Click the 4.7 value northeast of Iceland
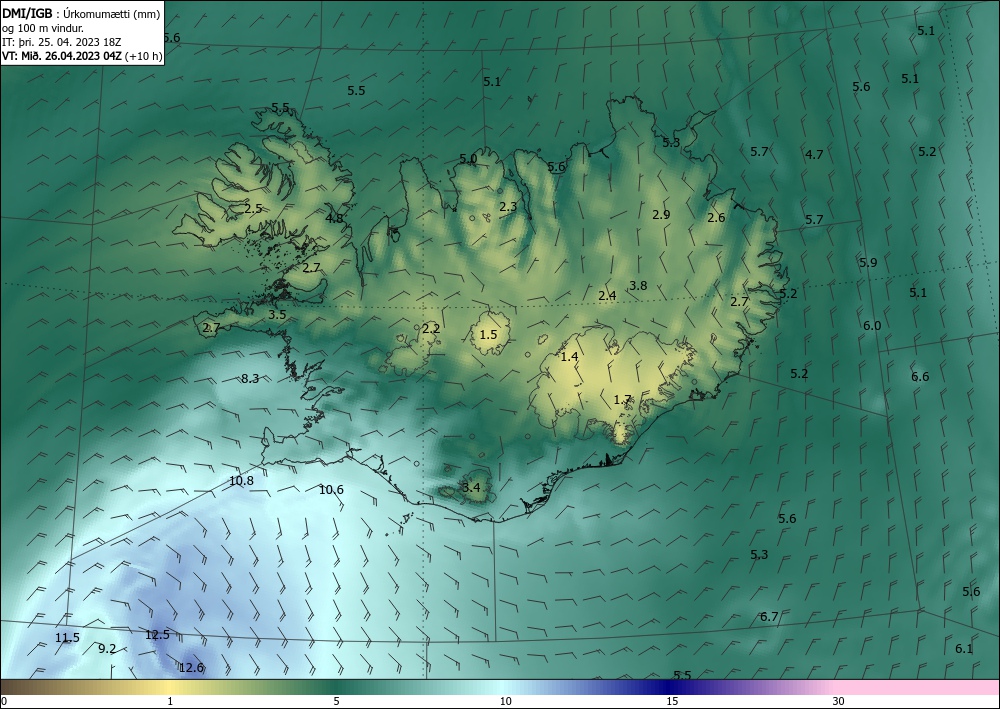This screenshot has width=1000, height=709. pyautogui.click(x=814, y=154)
